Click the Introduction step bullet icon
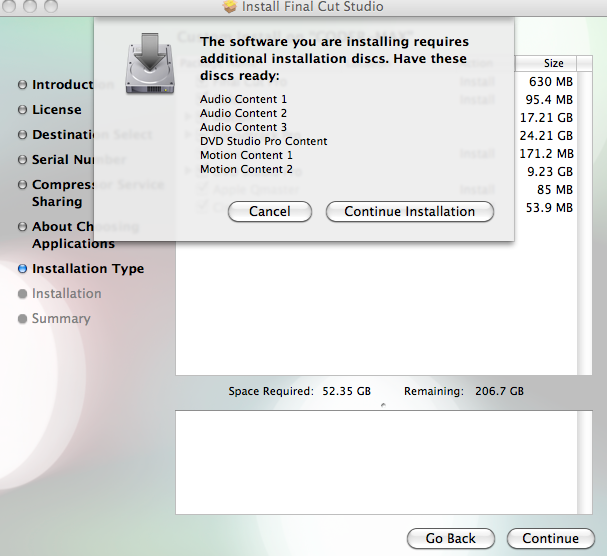 coord(22,85)
